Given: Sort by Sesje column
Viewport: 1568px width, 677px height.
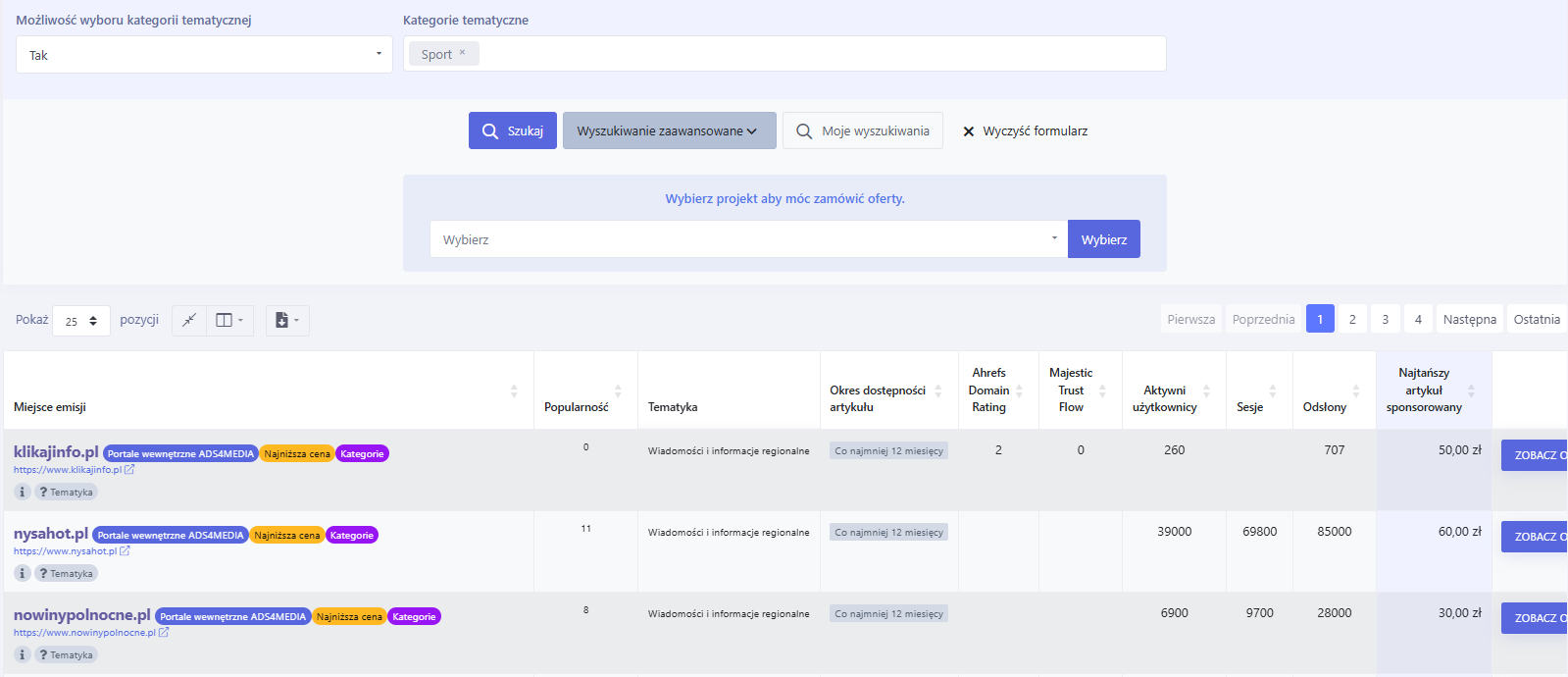Looking at the screenshot, I should [x=1259, y=391].
